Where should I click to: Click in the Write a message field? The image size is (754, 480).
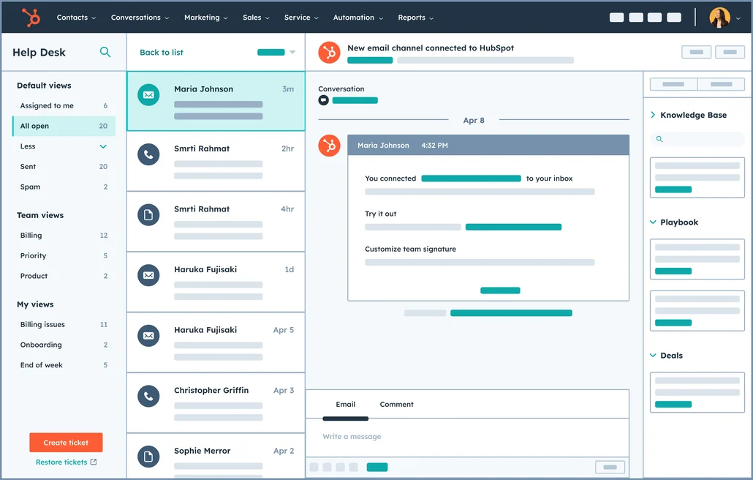pos(467,437)
